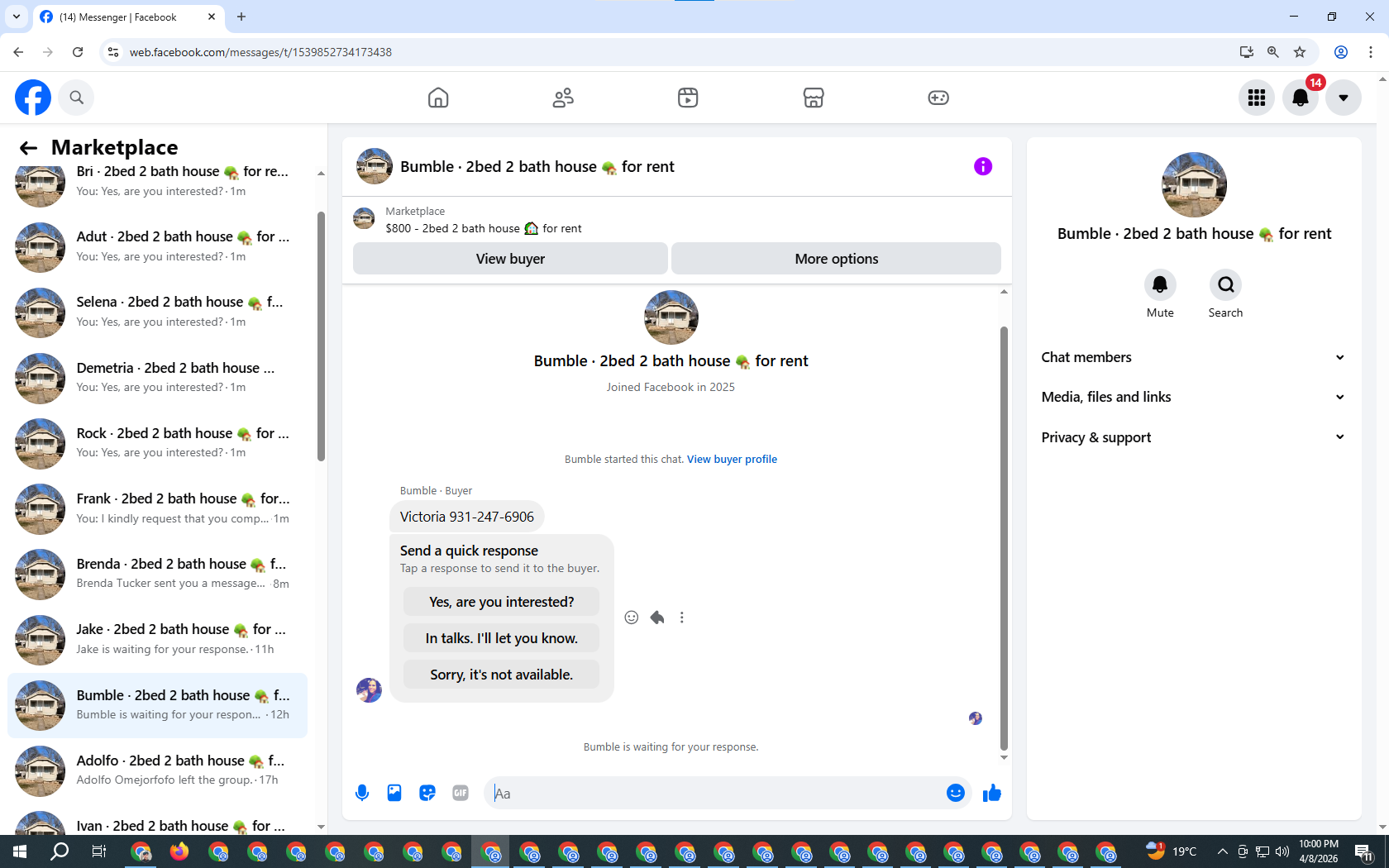Image resolution: width=1389 pixels, height=868 pixels.
Task: Open Chrome three-dot menu
Action: (x=1371, y=52)
